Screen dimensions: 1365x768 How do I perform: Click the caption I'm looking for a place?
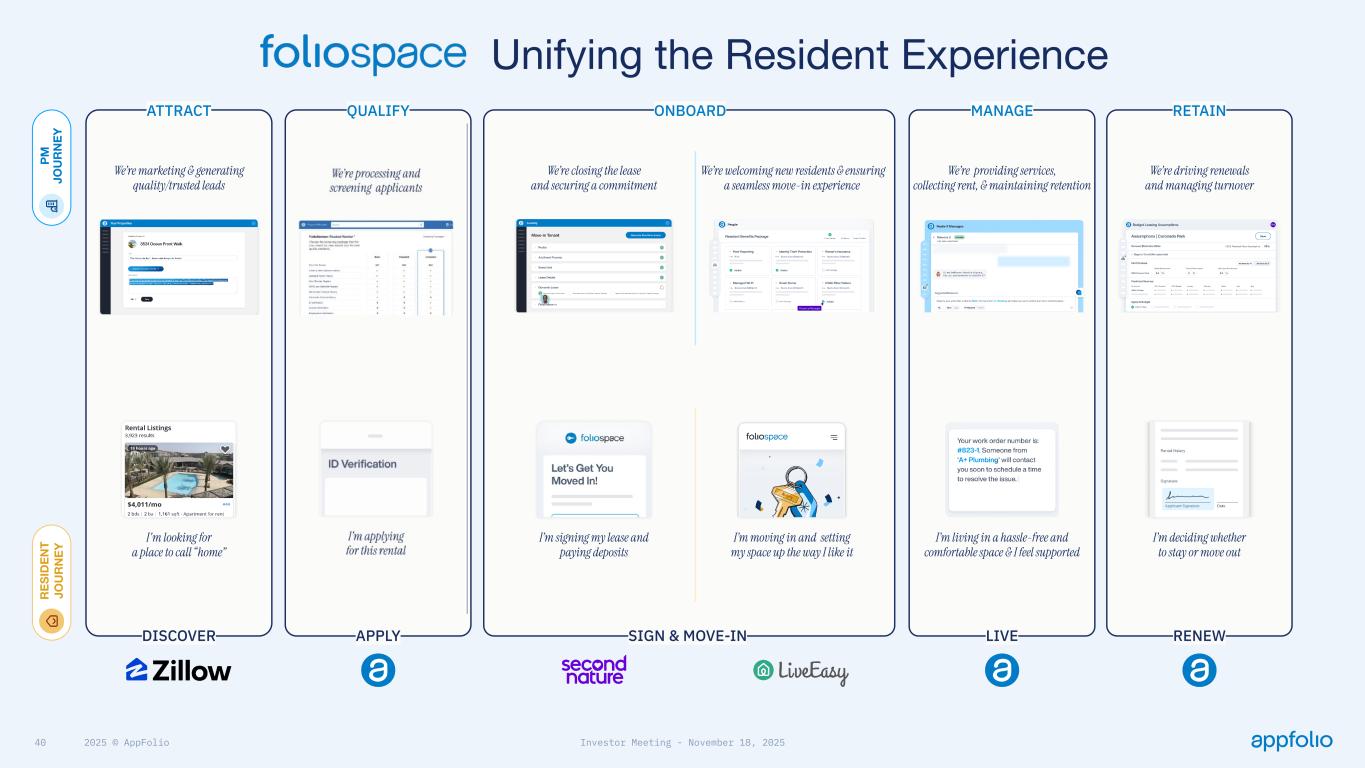click(x=179, y=545)
